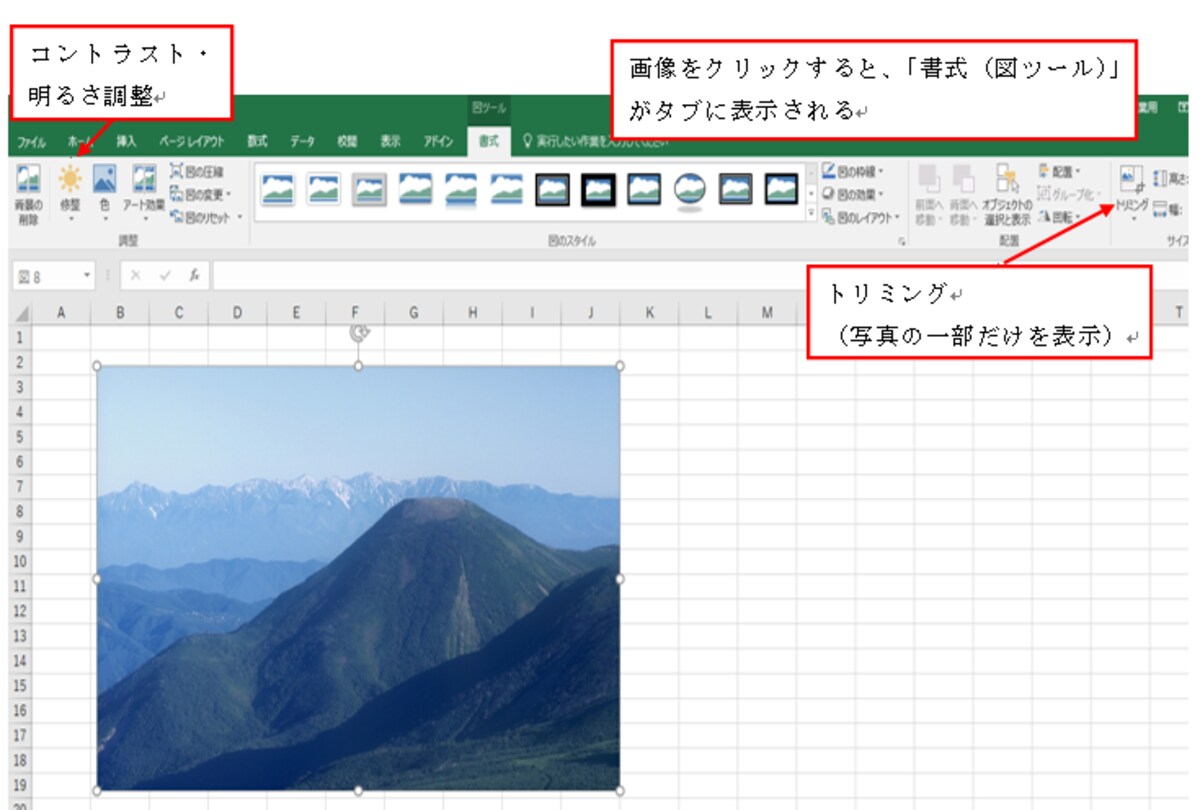Open the トリミング dropdown arrow
The width and height of the screenshot is (1200, 810).
tap(1134, 218)
